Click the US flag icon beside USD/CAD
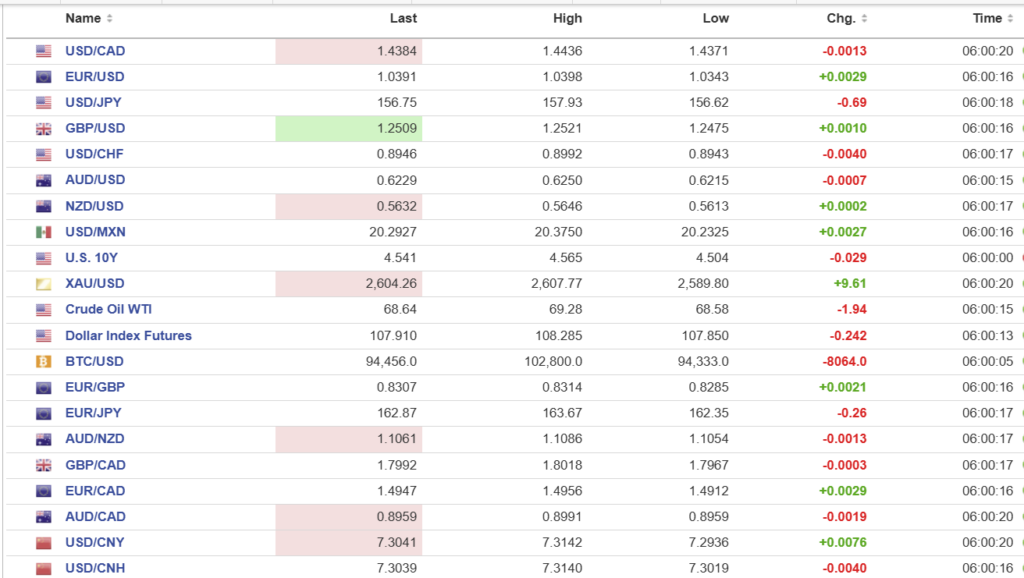 click(x=43, y=51)
